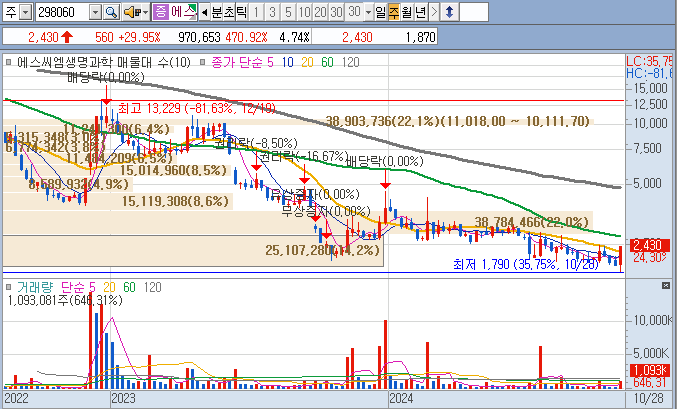Toggle price moving average 60 in legend
This screenshot has height=409, width=677.
[x=327, y=63]
